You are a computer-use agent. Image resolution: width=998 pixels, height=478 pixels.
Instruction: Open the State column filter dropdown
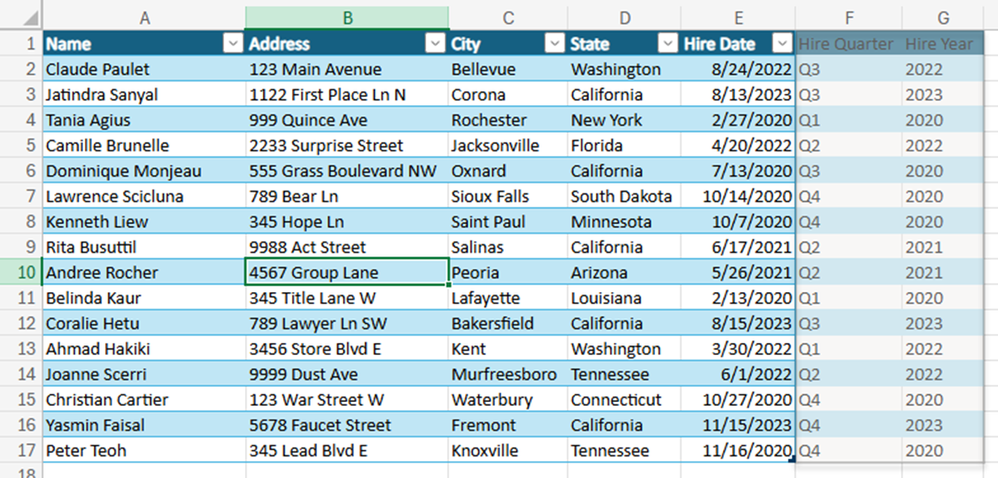tap(668, 43)
